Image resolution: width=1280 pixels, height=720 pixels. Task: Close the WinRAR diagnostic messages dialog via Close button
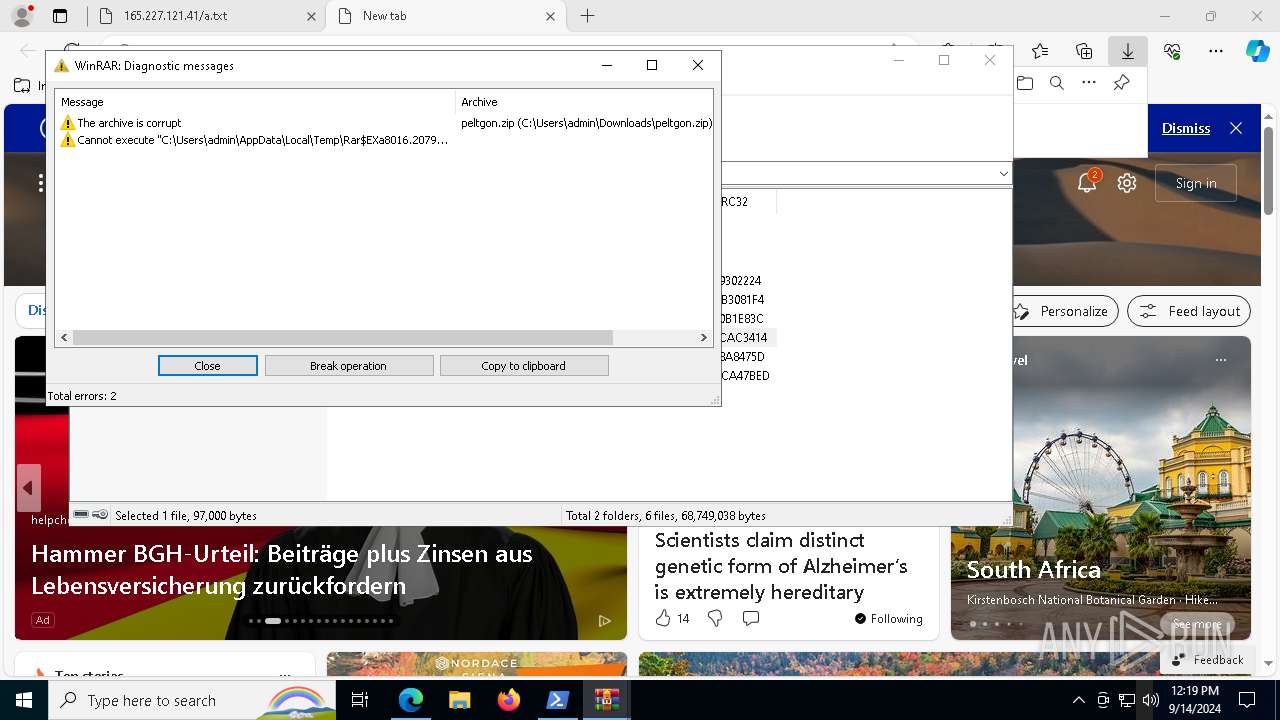(x=207, y=366)
